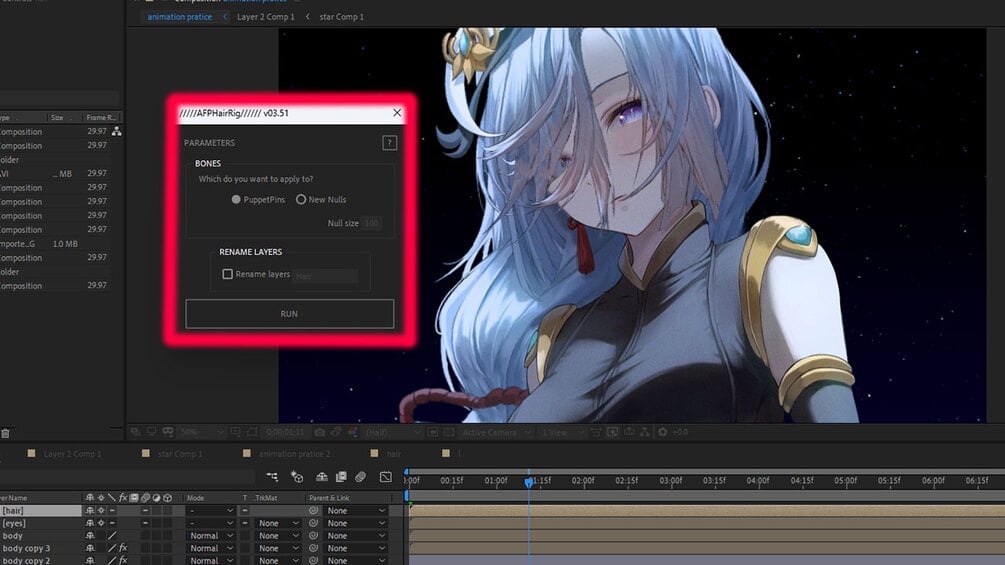1005x565 pixels.
Task: Click the Motion Blur column header icon
Action: click(x=145, y=498)
